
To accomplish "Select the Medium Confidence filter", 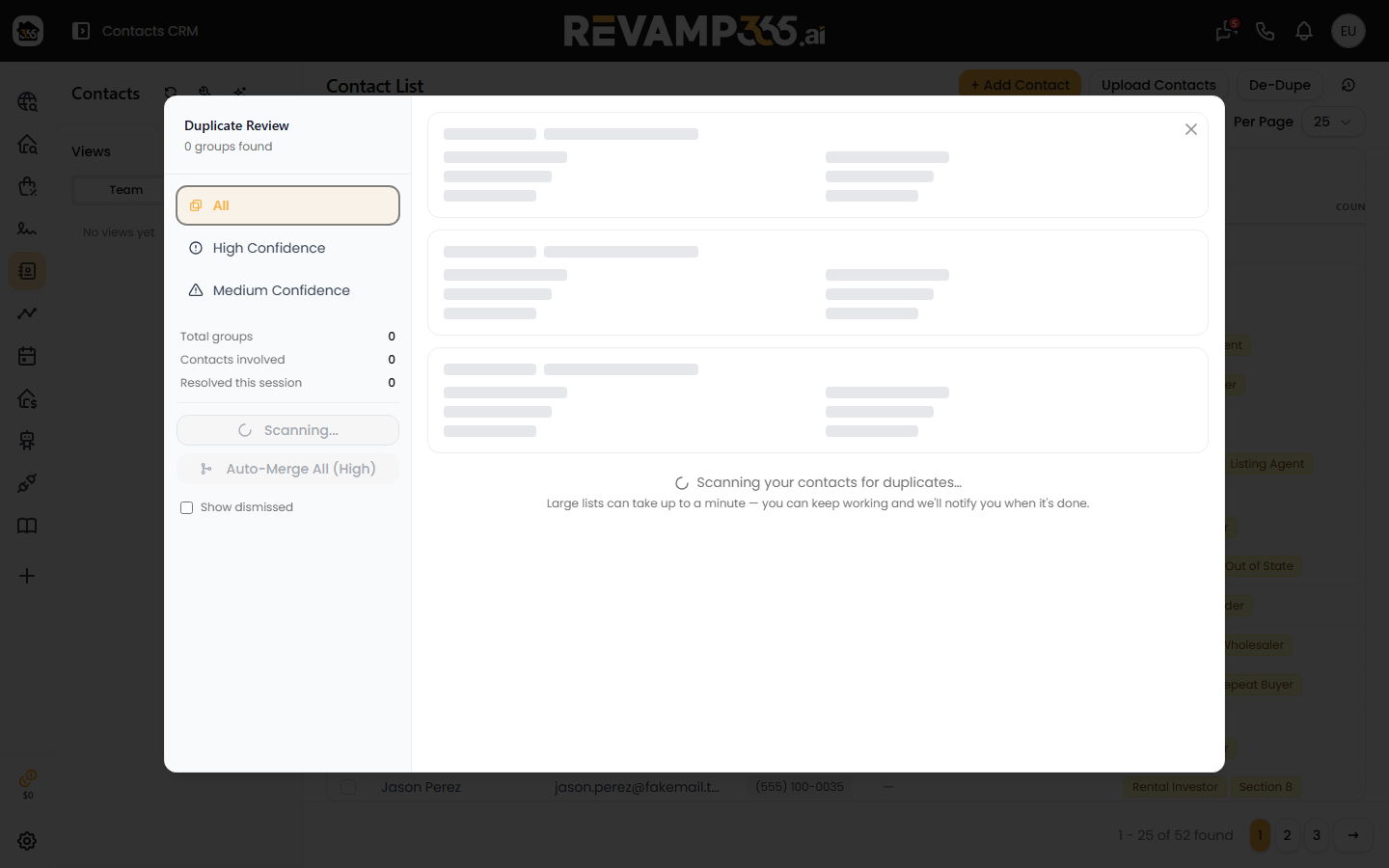I will (x=287, y=290).
